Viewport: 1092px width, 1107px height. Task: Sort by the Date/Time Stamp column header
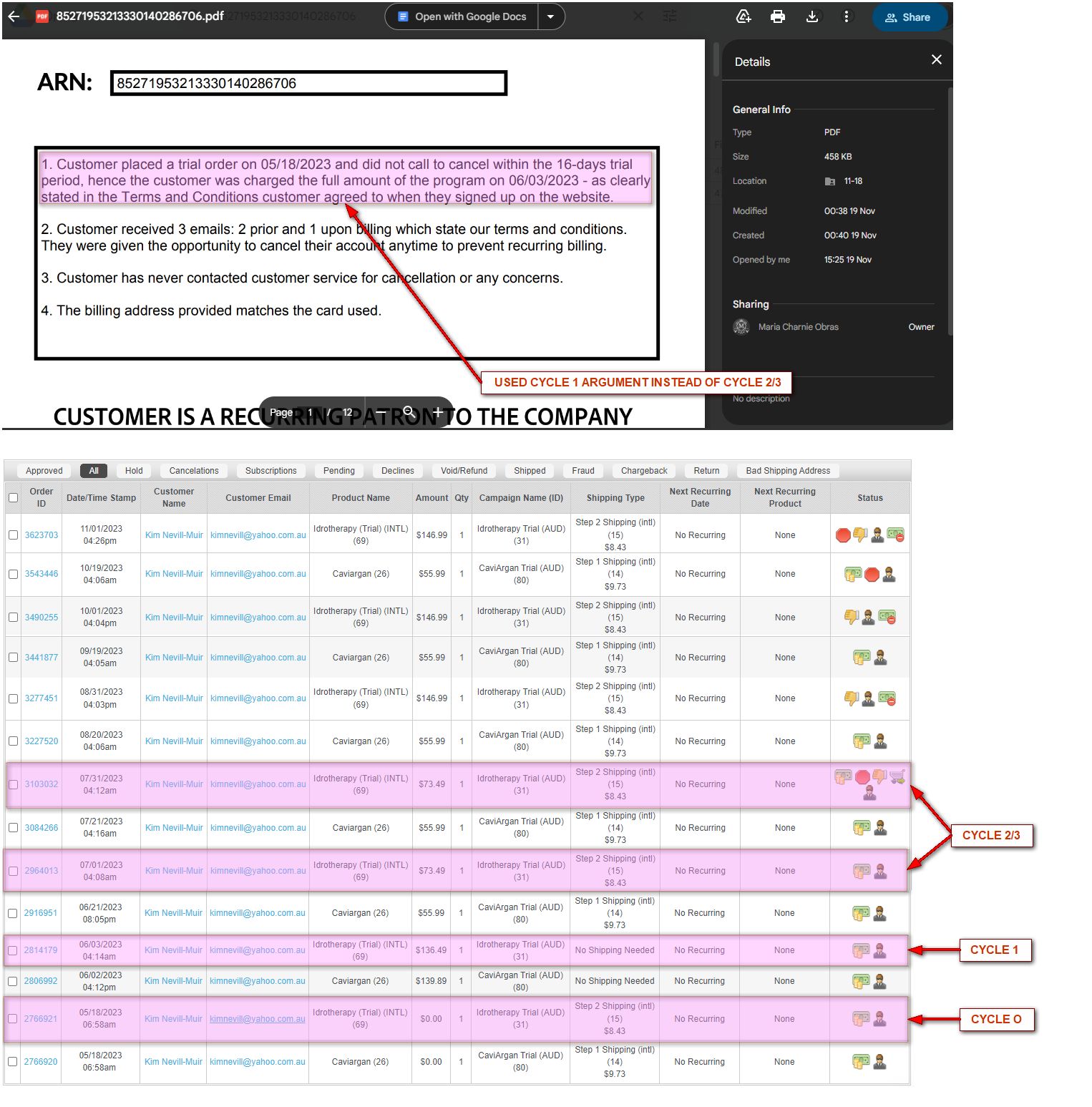pyautogui.click(x=101, y=497)
